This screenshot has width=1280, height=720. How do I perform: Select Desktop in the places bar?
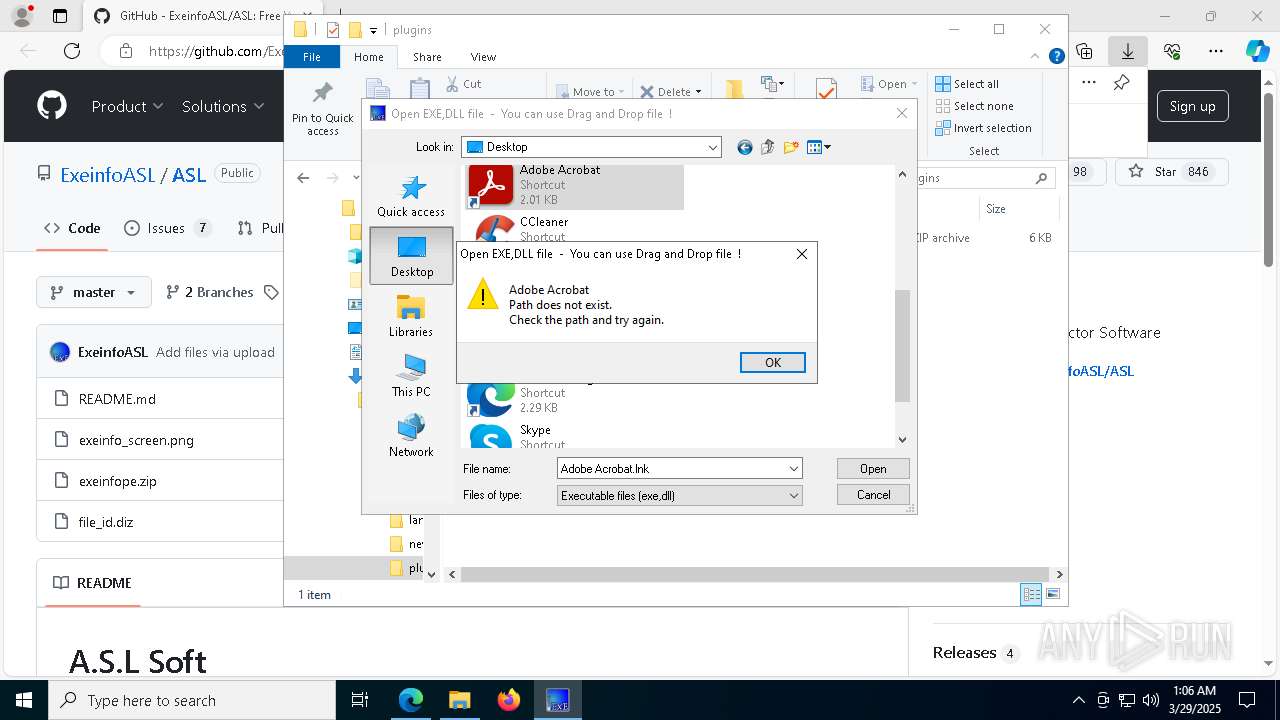pyautogui.click(x=411, y=256)
